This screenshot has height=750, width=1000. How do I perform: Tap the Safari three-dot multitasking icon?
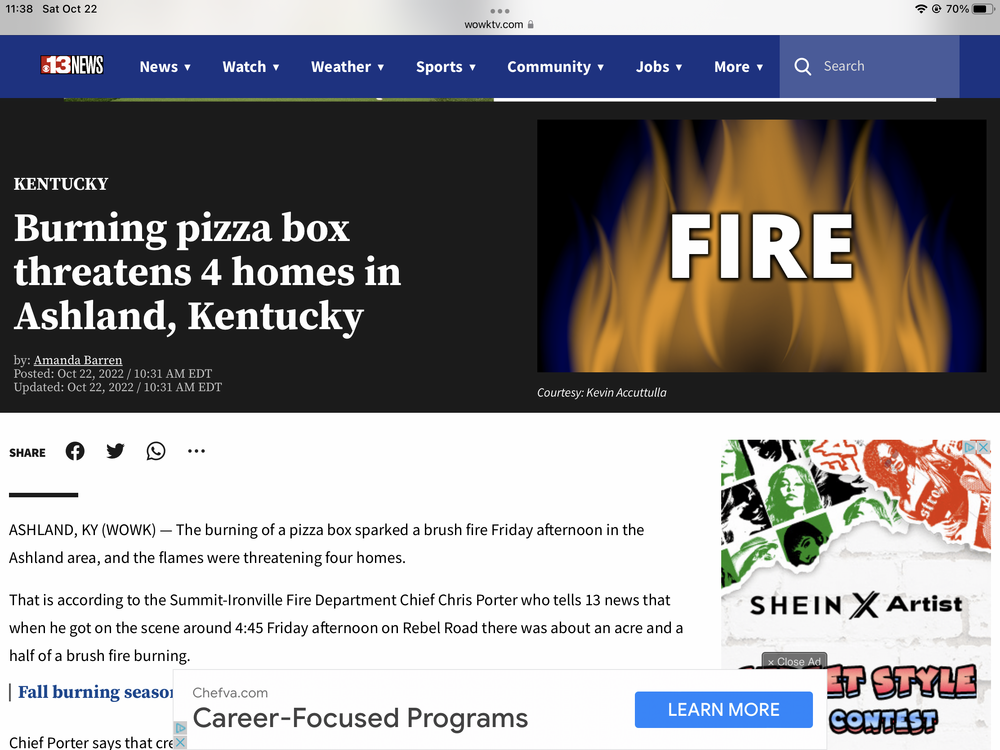point(499,11)
